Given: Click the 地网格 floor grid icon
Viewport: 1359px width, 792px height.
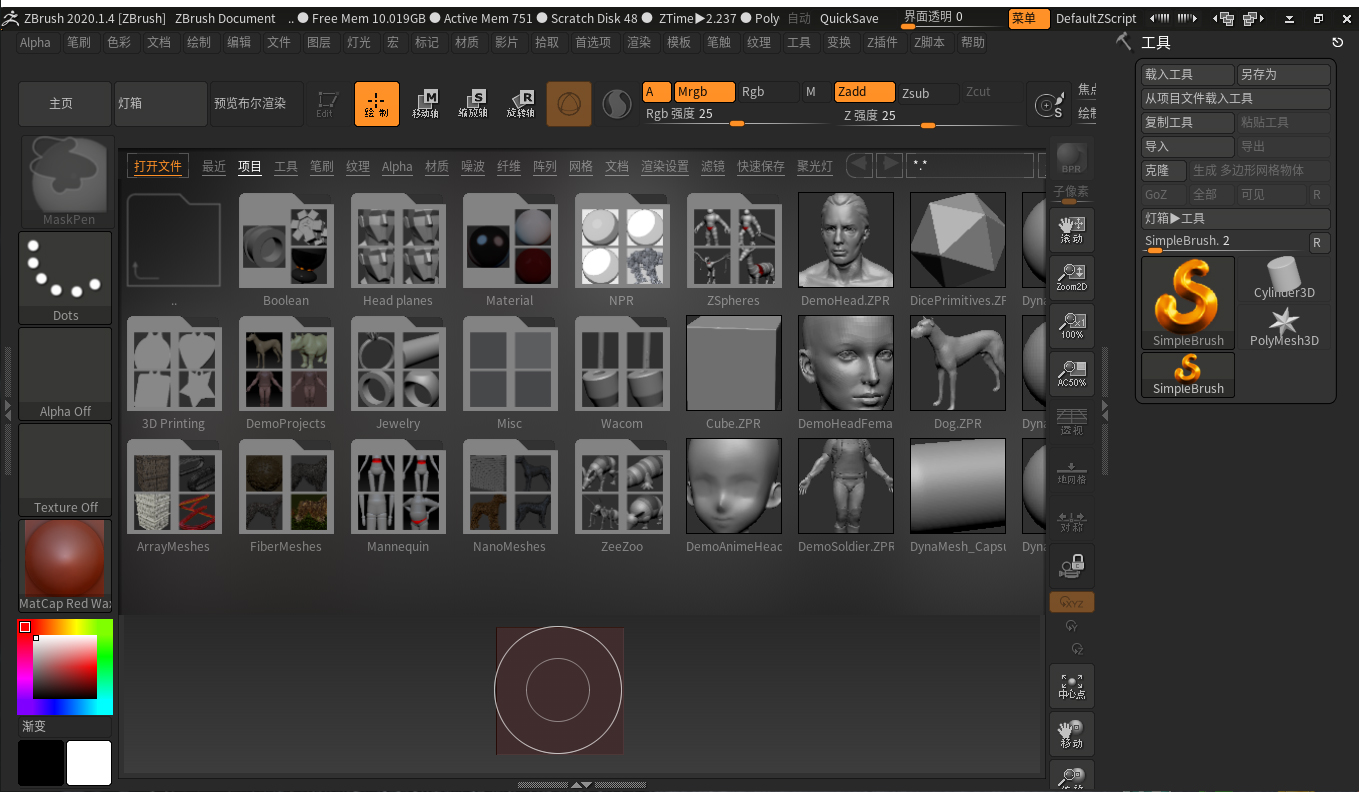Looking at the screenshot, I should click(x=1071, y=470).
